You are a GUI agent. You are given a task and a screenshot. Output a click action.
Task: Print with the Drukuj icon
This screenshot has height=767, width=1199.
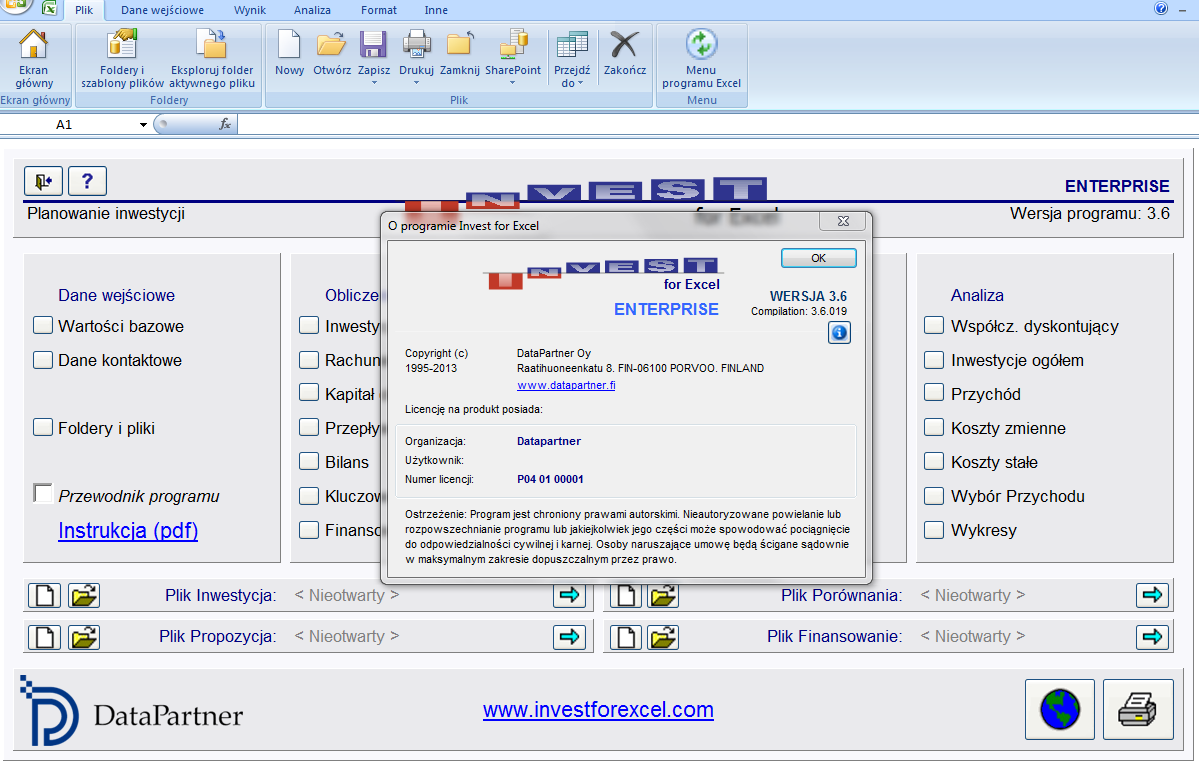(417, 44)
